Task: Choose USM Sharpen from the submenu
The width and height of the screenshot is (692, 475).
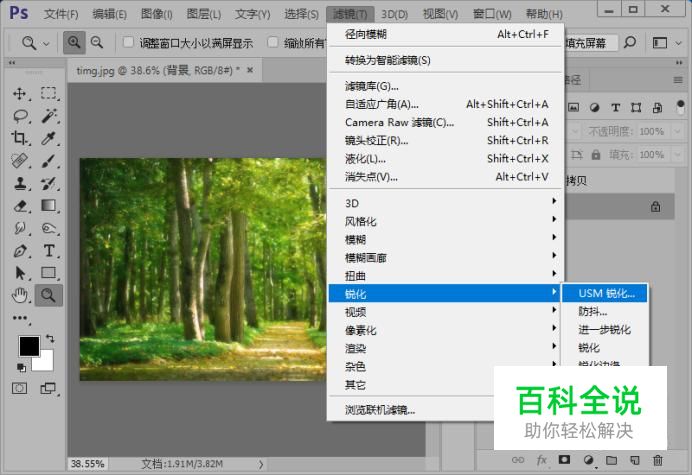Action: coord(605,293)
